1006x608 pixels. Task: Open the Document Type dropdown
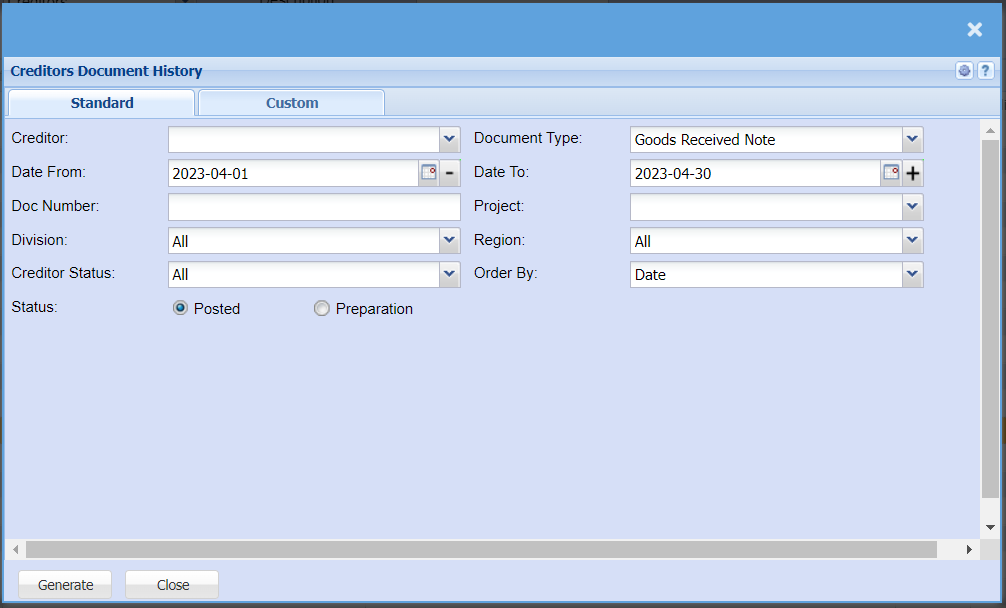pyautogui.click(x=911, y=139)
